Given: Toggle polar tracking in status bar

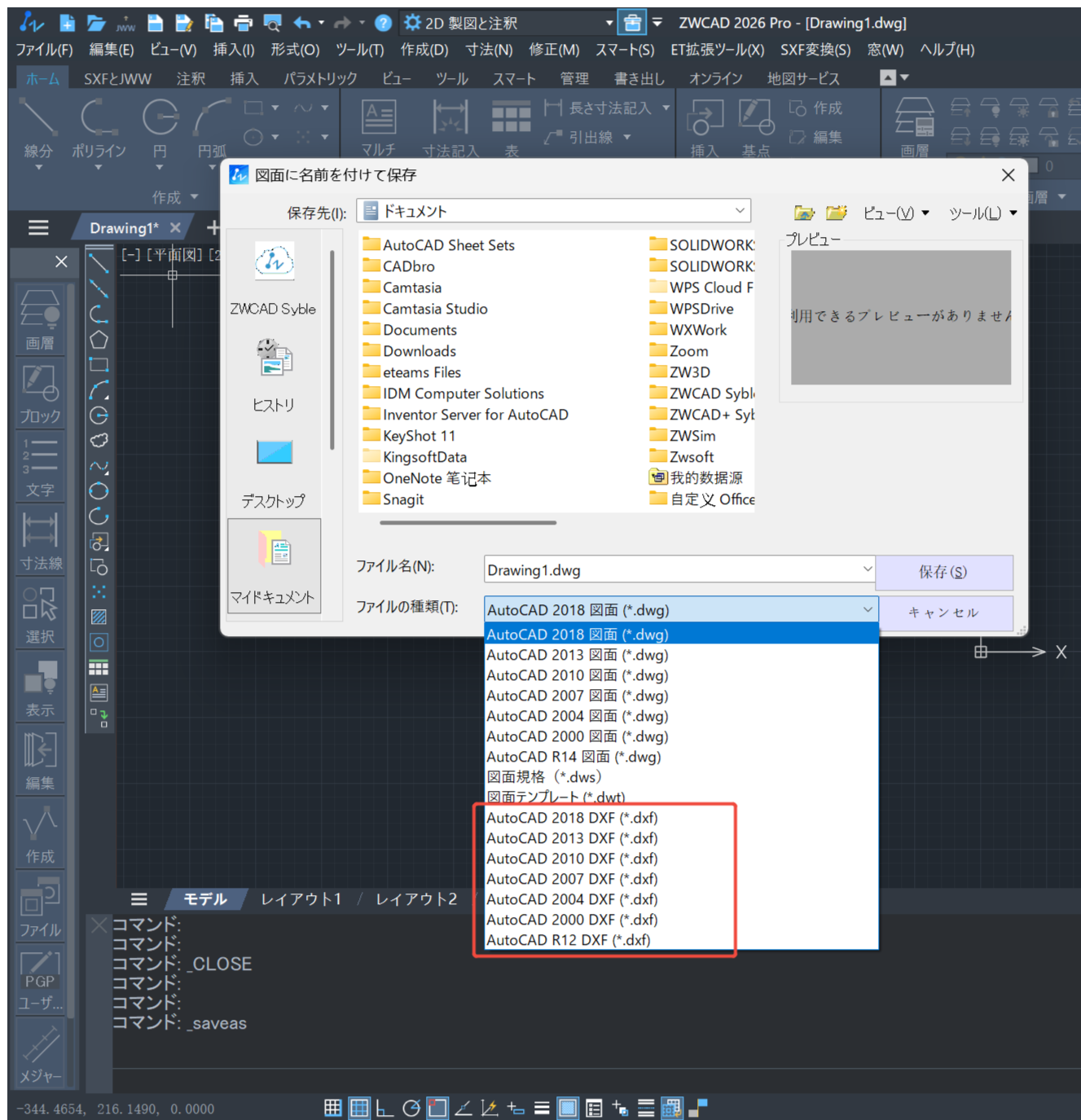Looking at the screenshot, I should click(411, 1108).
